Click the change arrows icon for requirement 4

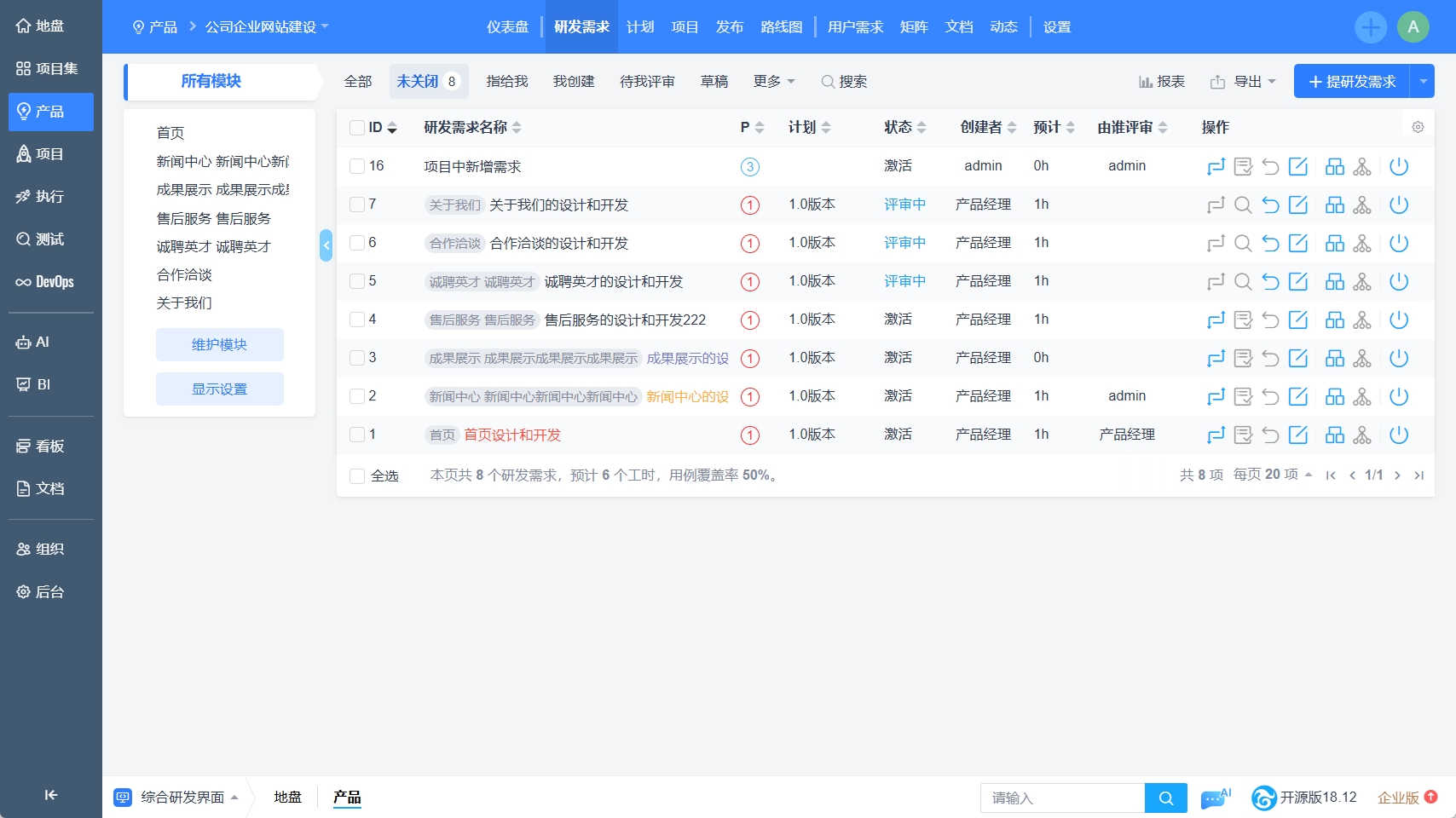point(1216,320)
